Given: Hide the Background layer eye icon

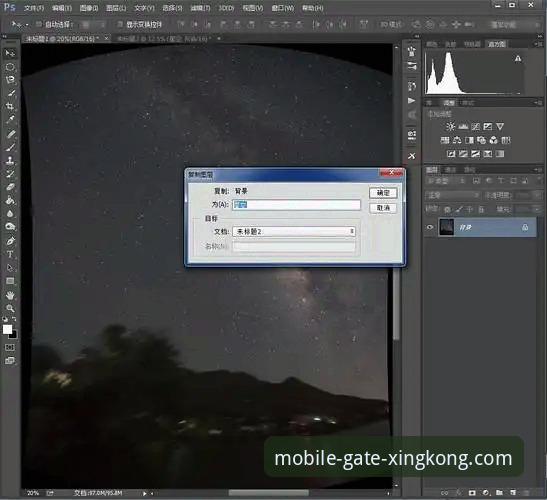Looking at the screenshot, I should 430,227.
